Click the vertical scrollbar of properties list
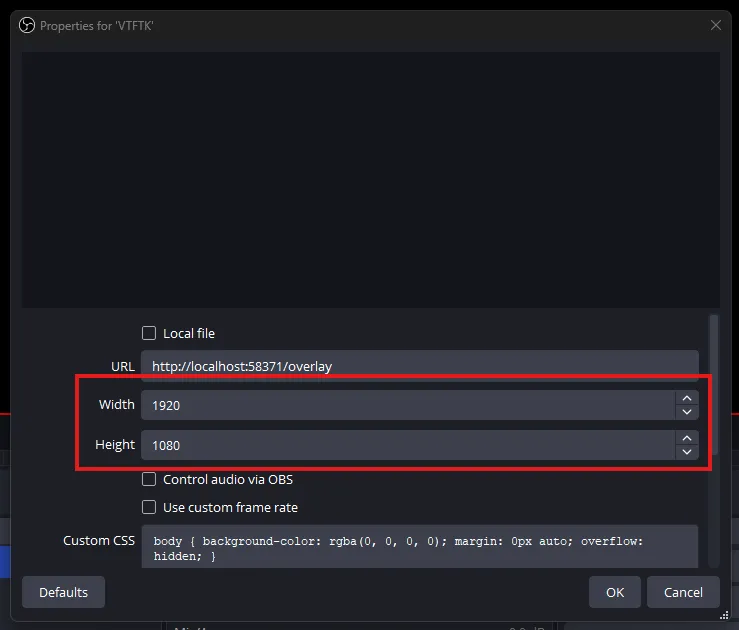739x630 pixels. coord(713,400)
